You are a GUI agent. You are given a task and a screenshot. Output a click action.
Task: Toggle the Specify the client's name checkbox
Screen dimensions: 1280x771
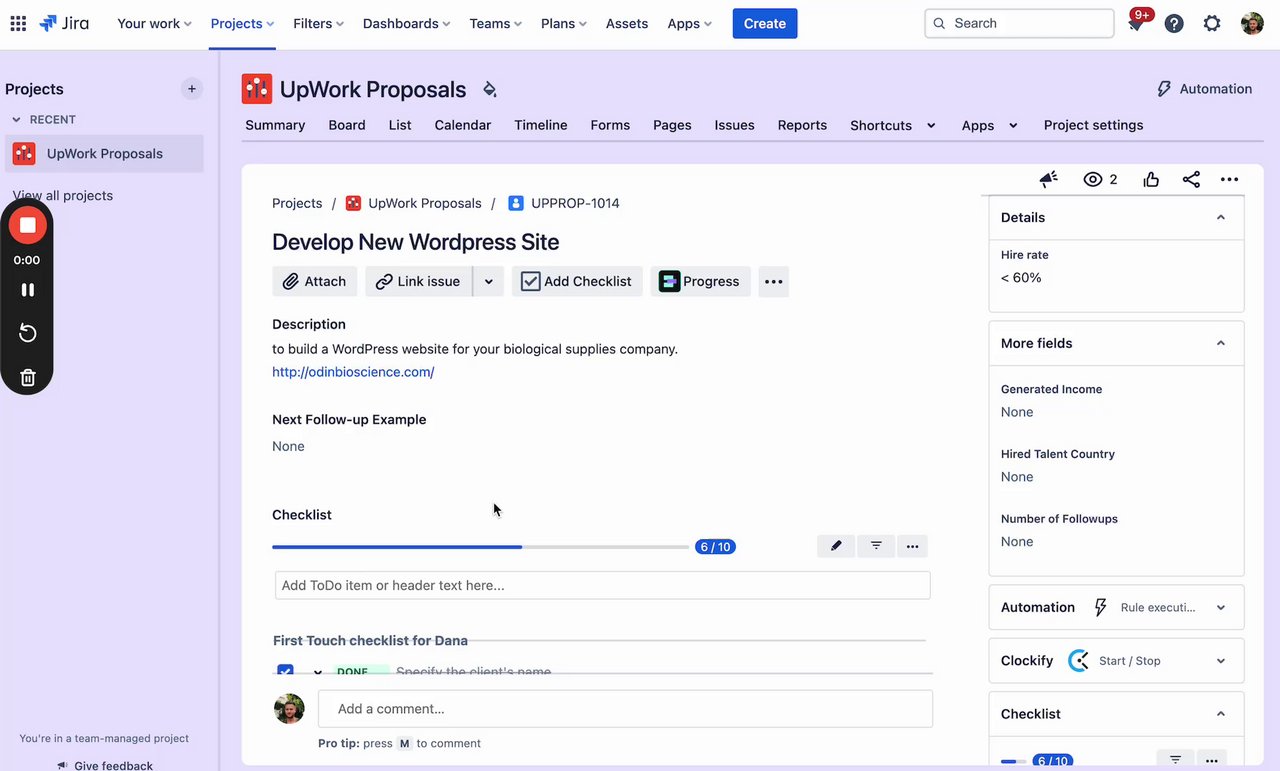coord(285,670)
